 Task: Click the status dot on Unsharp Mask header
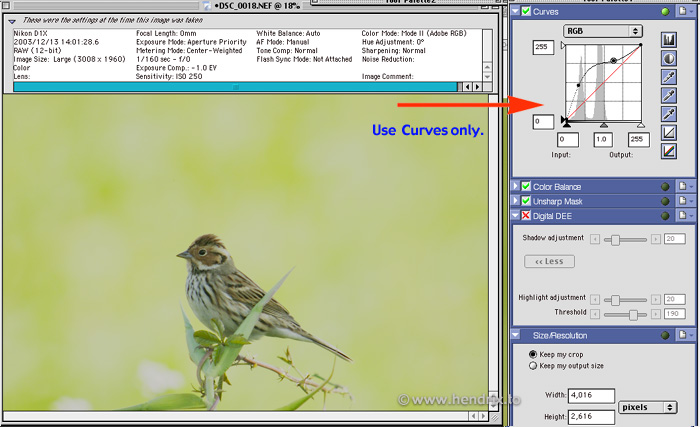click(x=665, y=201)
